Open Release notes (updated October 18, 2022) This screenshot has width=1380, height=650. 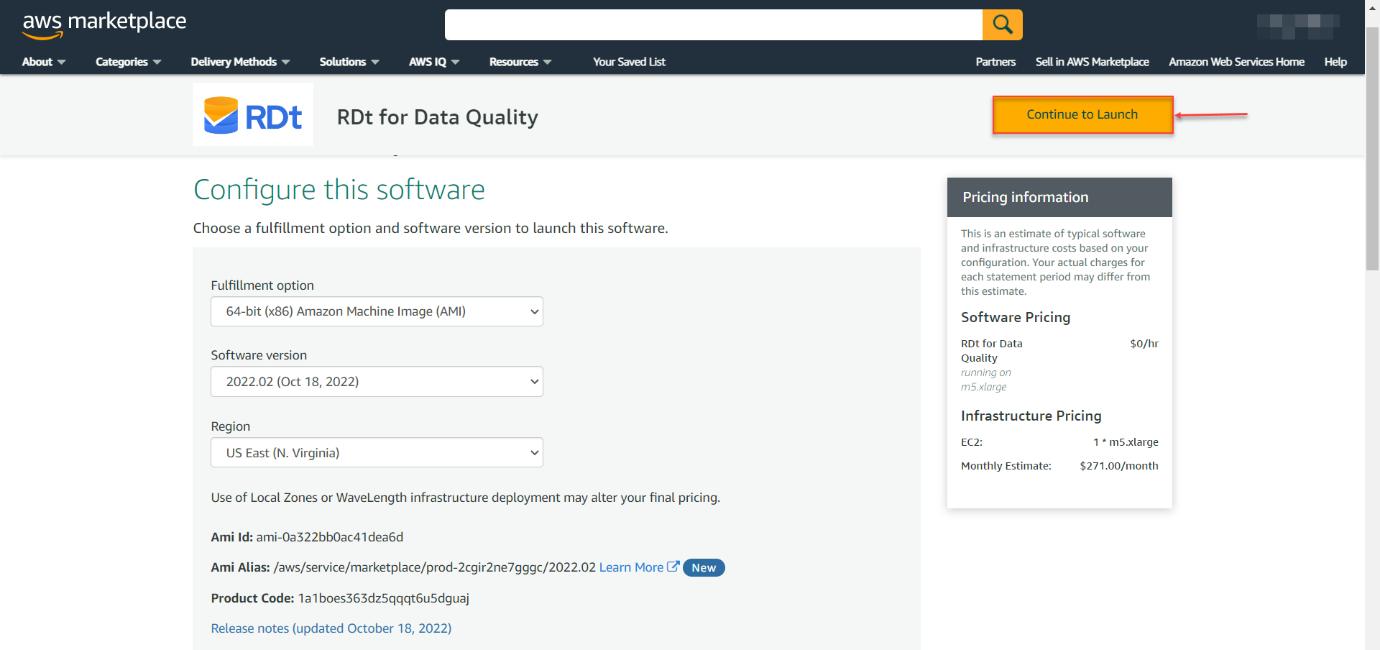331,628
